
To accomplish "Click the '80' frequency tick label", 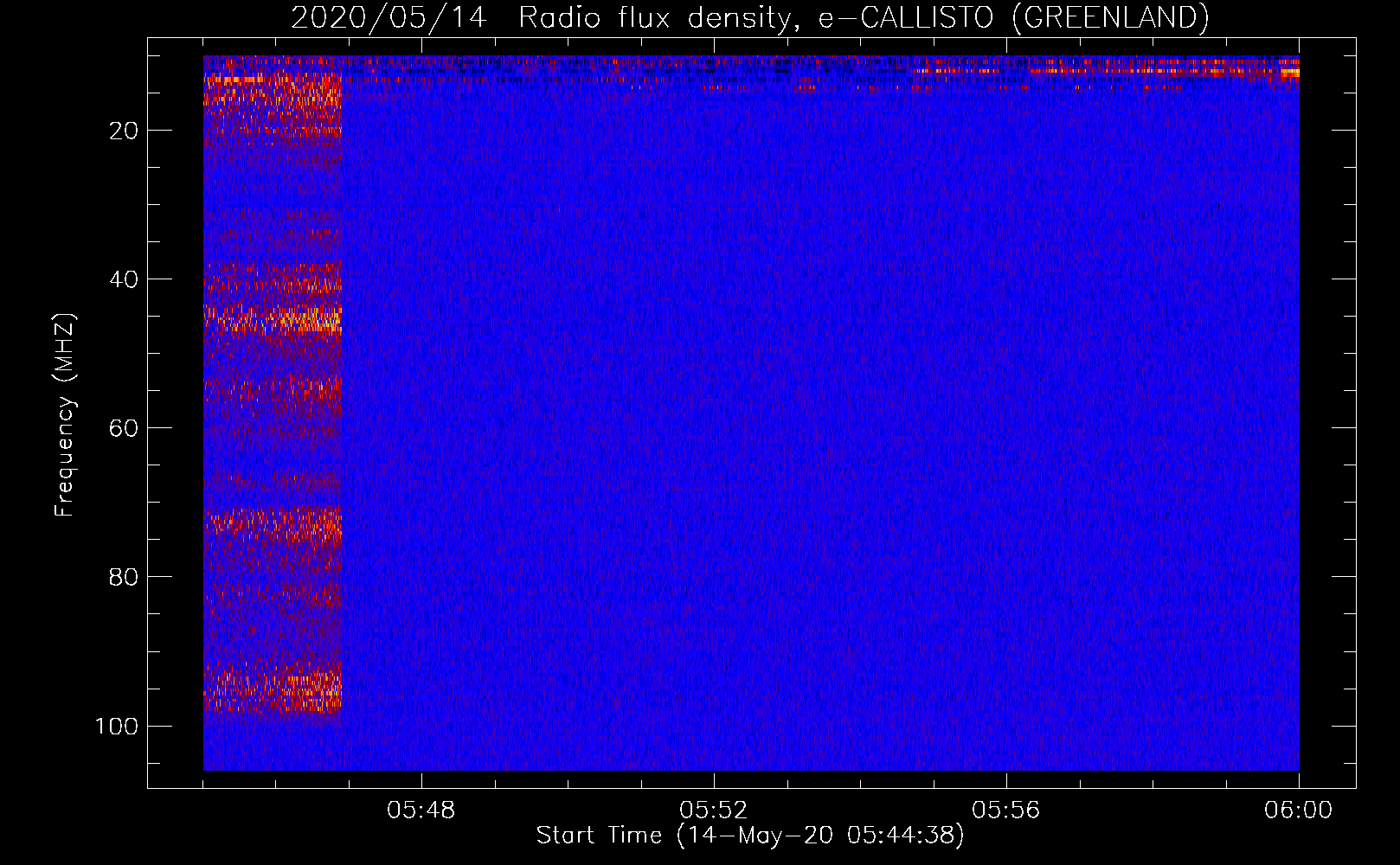I will 124,577.
